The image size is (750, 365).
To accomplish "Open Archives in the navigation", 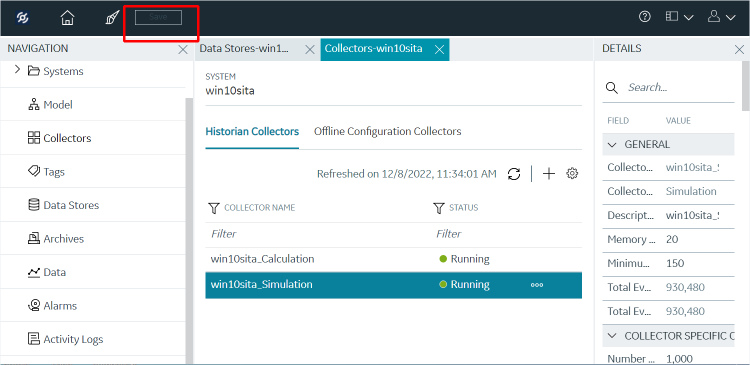I will [56, 239].
